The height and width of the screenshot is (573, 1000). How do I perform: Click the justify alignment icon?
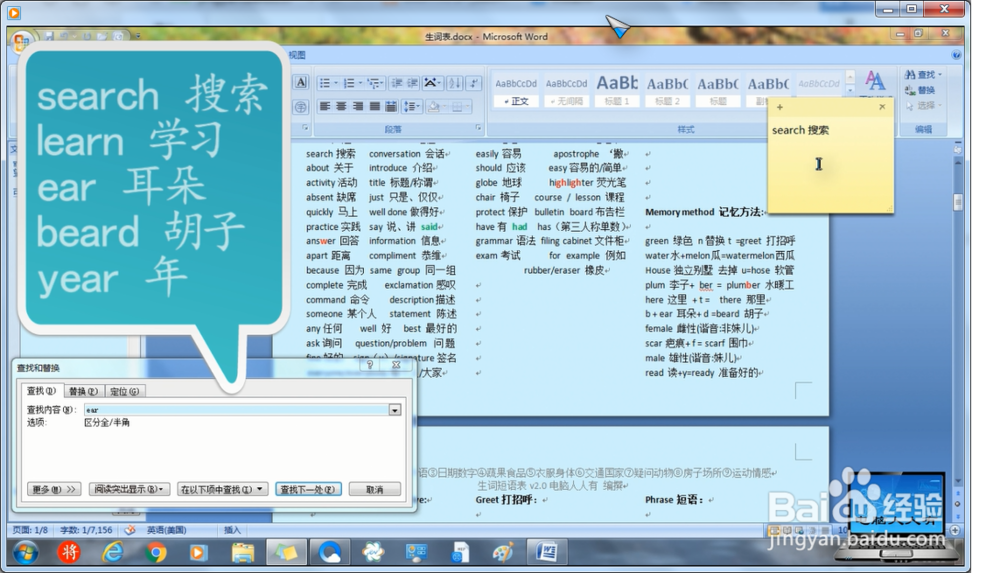[374, 106]
